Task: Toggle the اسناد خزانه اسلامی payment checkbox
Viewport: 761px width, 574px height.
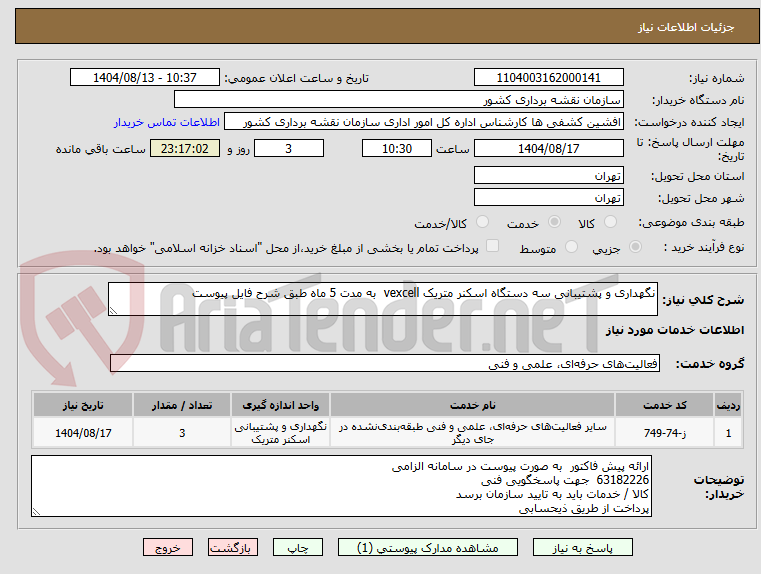Action: [x=493, y=246]
